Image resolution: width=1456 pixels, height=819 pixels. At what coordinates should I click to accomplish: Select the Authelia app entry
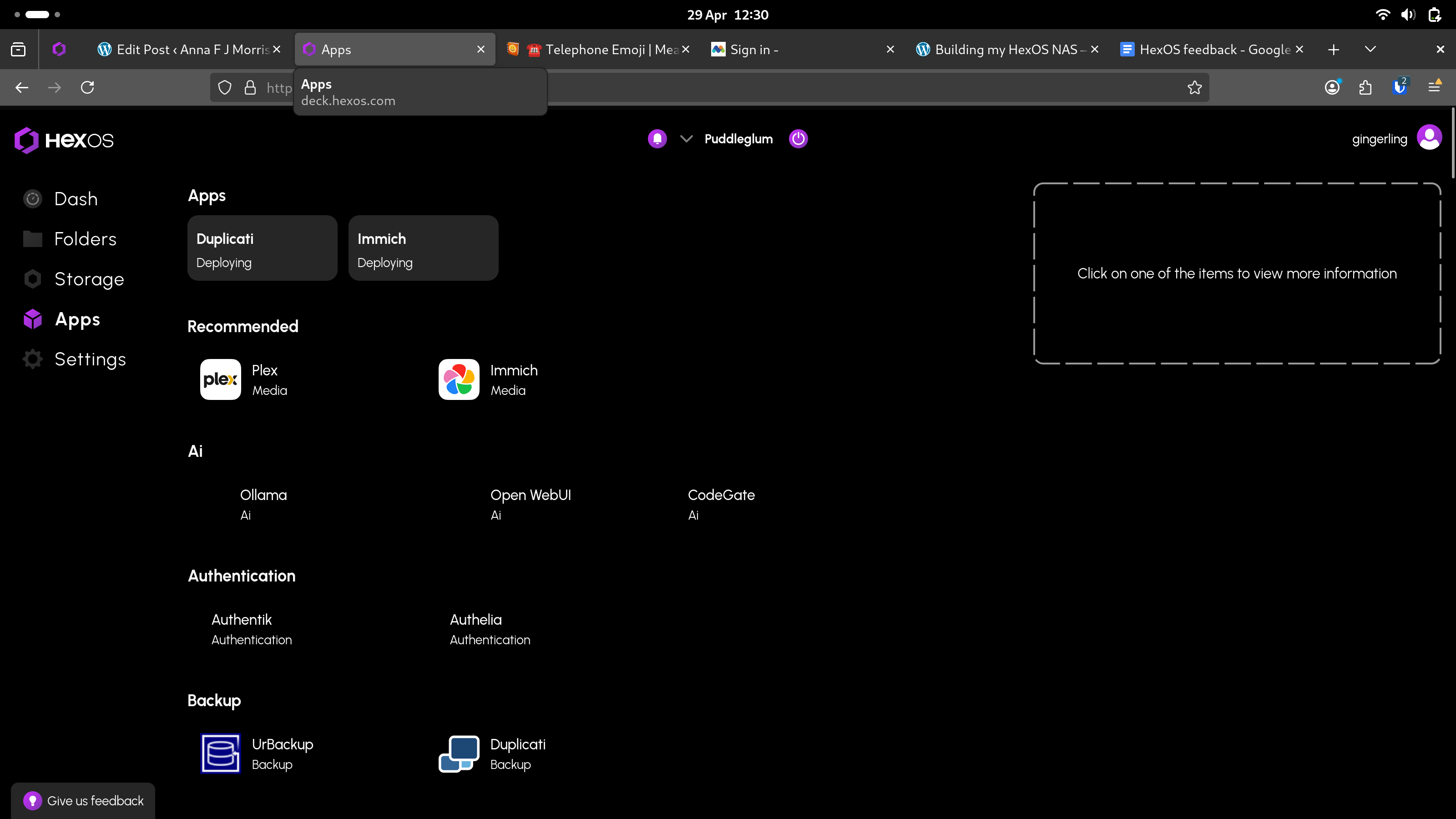(x=490, y=629)
